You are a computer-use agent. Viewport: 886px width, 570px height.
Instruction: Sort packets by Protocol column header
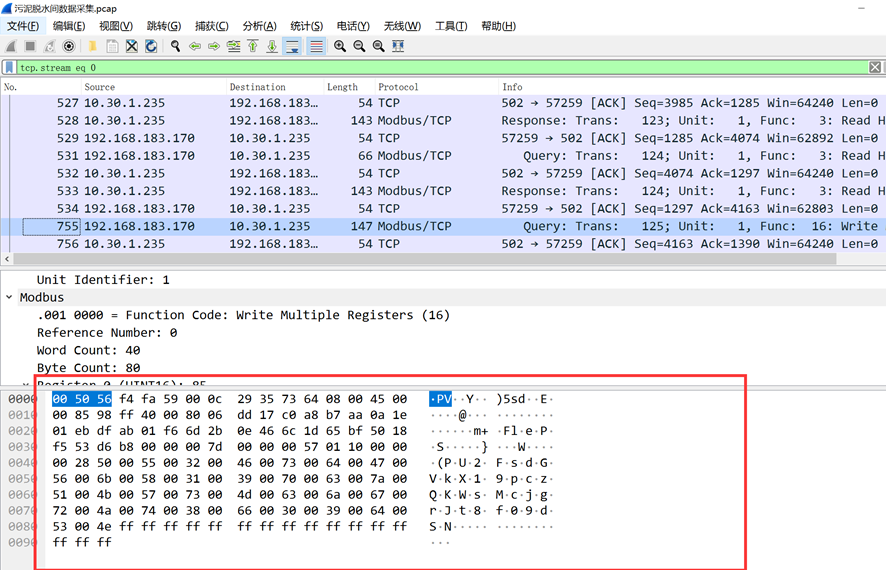coord(398,87)
